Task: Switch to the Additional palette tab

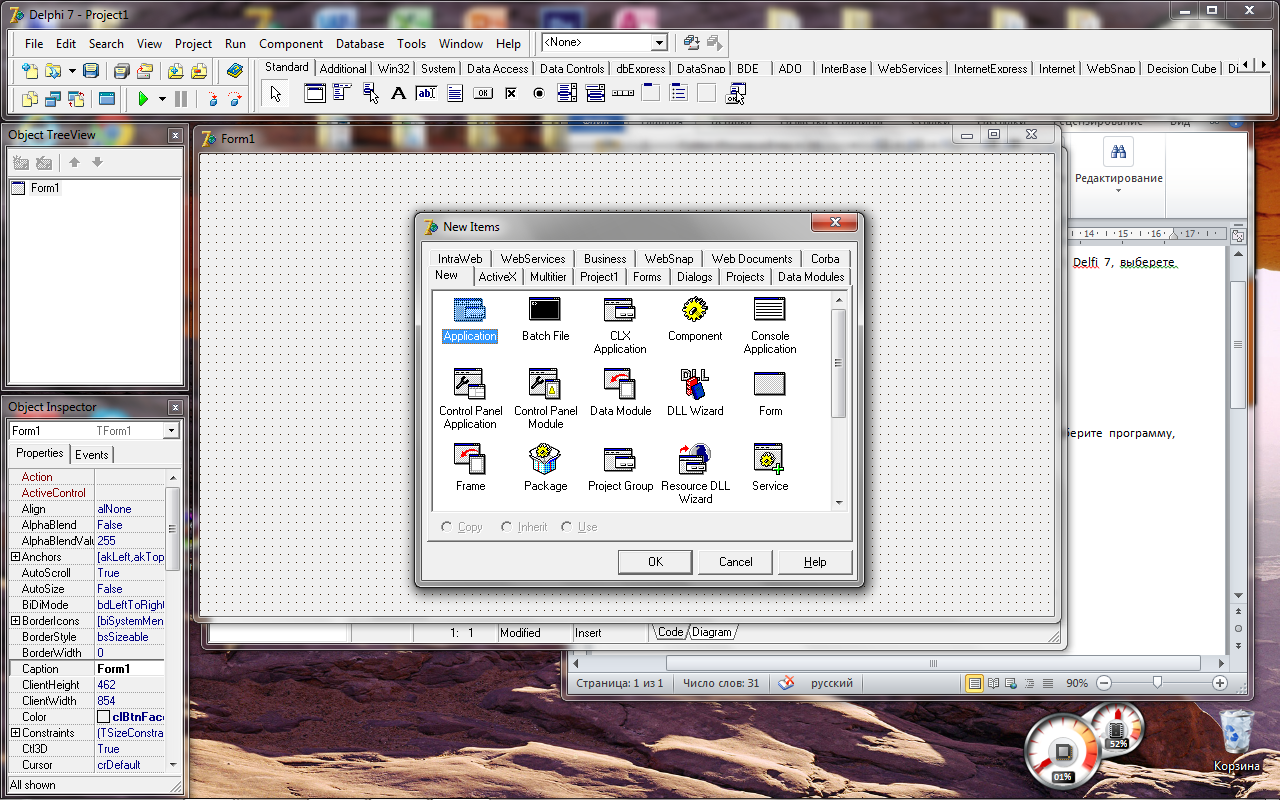Action: point(343,69)
